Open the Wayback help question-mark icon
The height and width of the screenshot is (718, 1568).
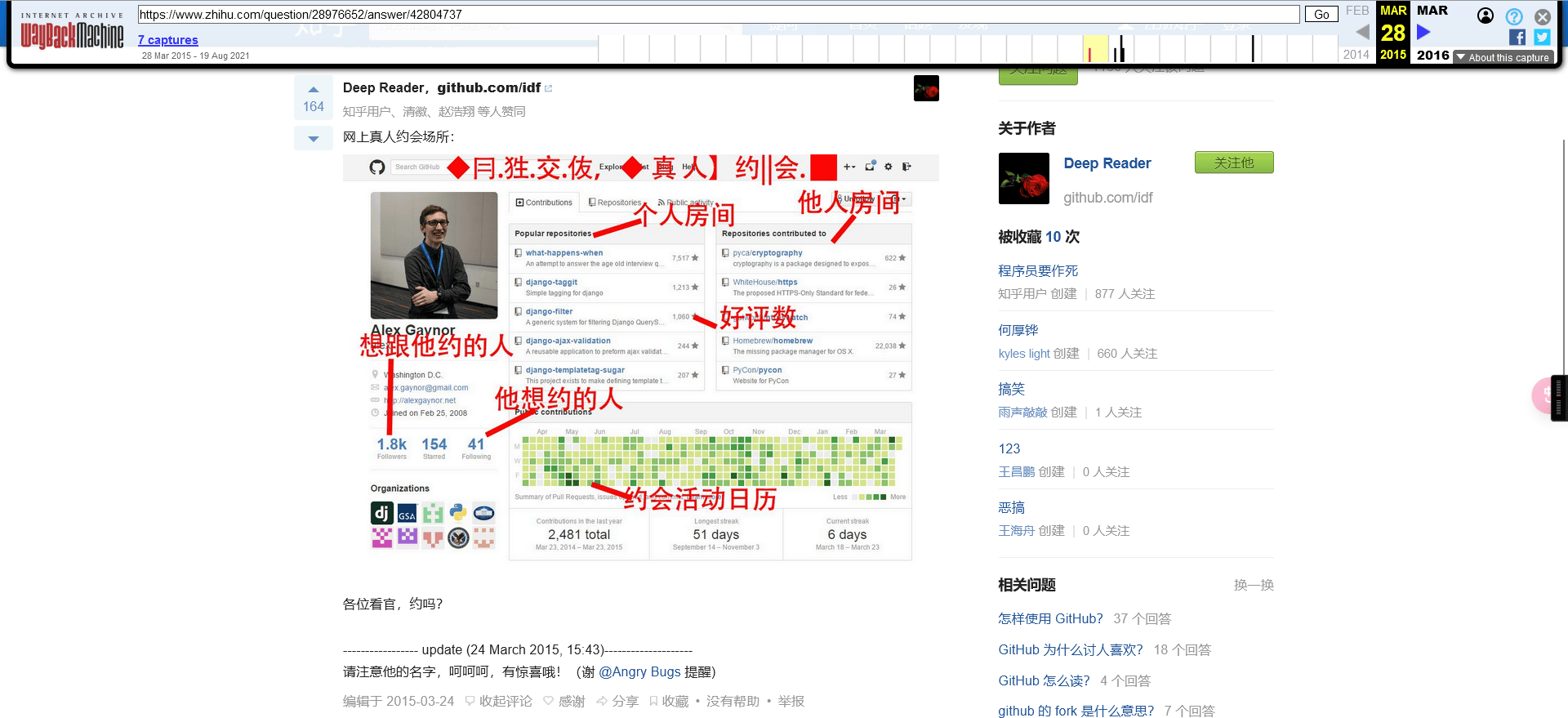[1514, 16]
